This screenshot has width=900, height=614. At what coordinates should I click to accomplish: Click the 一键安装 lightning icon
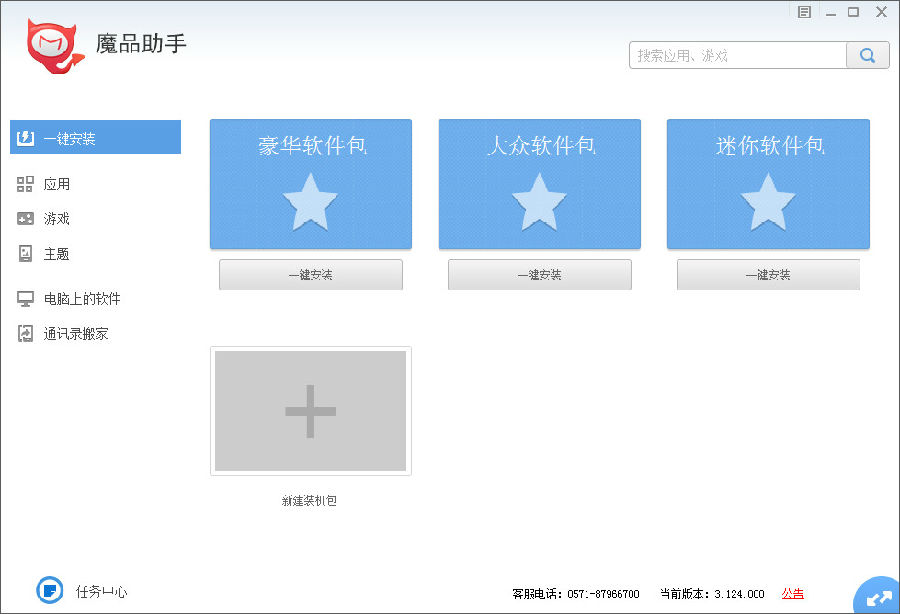(x=25, y=138)
